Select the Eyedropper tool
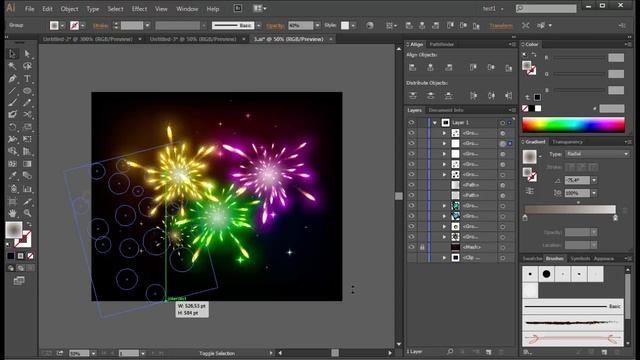Image resolution: width=640 pixels, height=360 pixels. tap(12, 176)
